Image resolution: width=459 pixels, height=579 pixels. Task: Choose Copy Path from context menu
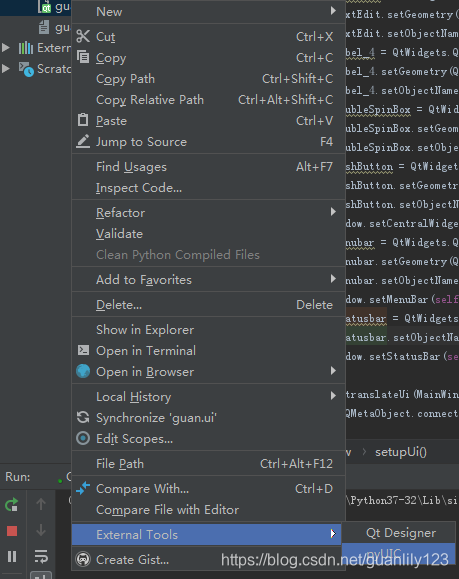pos(208,79)
